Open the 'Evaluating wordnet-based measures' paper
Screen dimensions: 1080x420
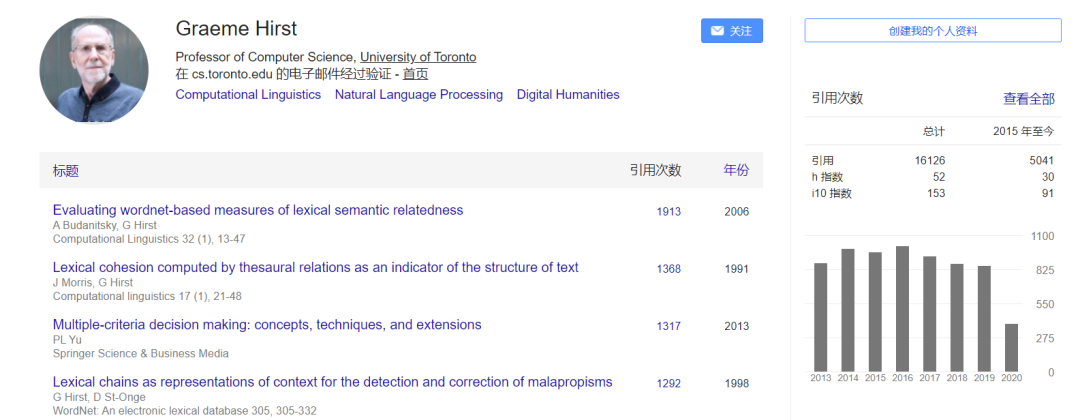tap(258, 210)
